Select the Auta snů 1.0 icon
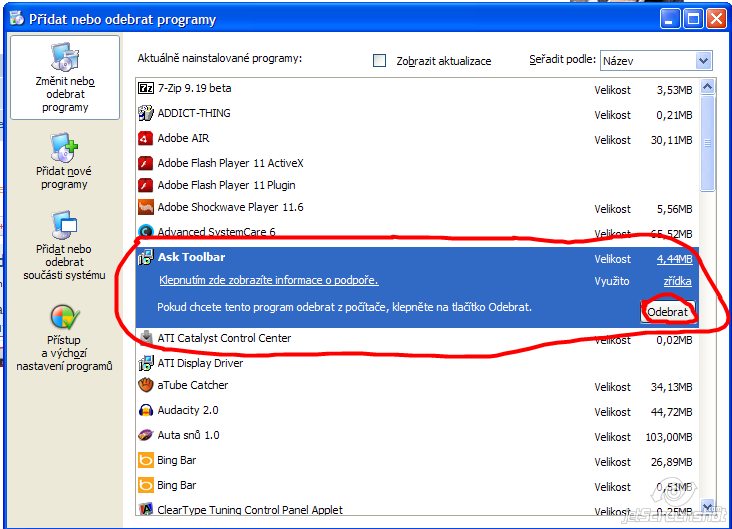This screenshot has height=529, width=732. click(146, 435)
